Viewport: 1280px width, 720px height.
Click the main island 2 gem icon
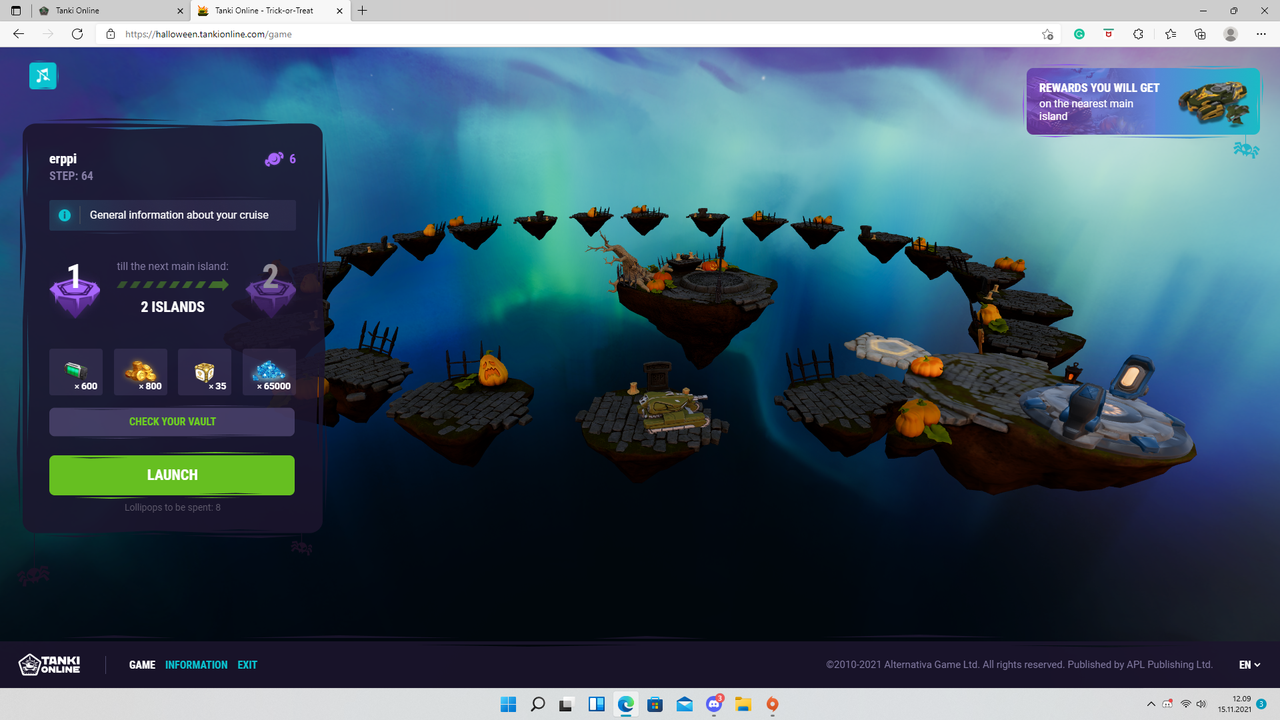[x=270, y=290]
